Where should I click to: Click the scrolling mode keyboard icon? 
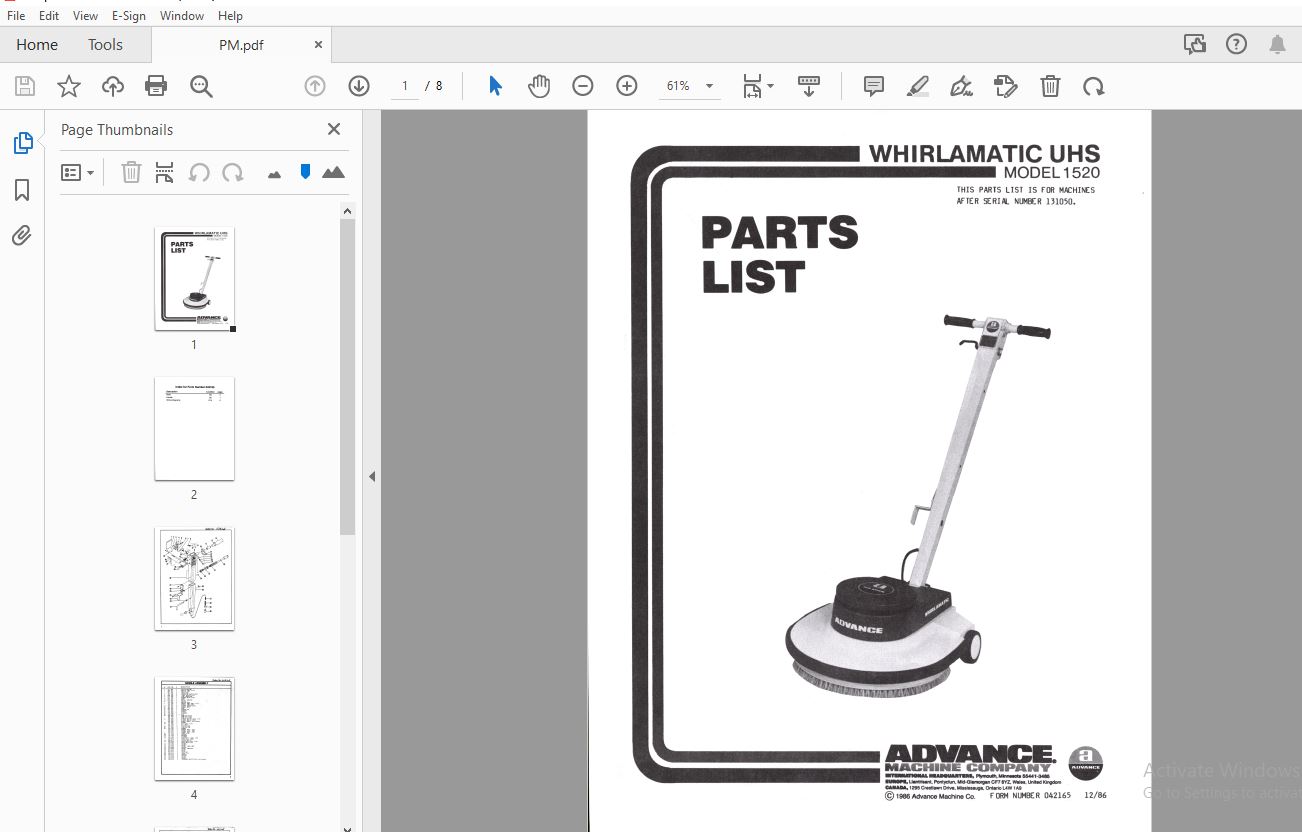(809, 86)
